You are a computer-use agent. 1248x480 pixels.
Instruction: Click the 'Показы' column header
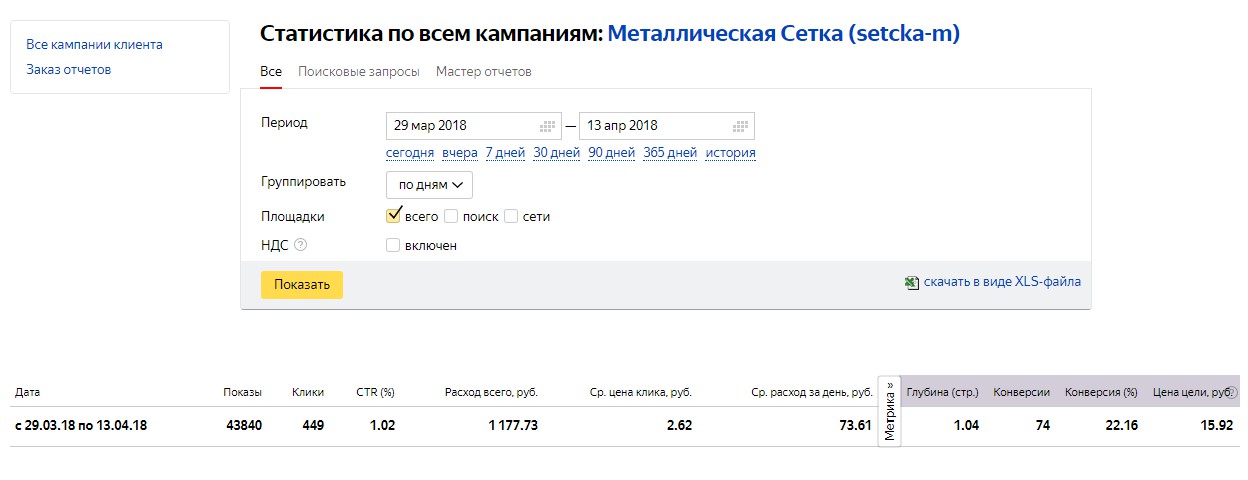tap(243, 393)
